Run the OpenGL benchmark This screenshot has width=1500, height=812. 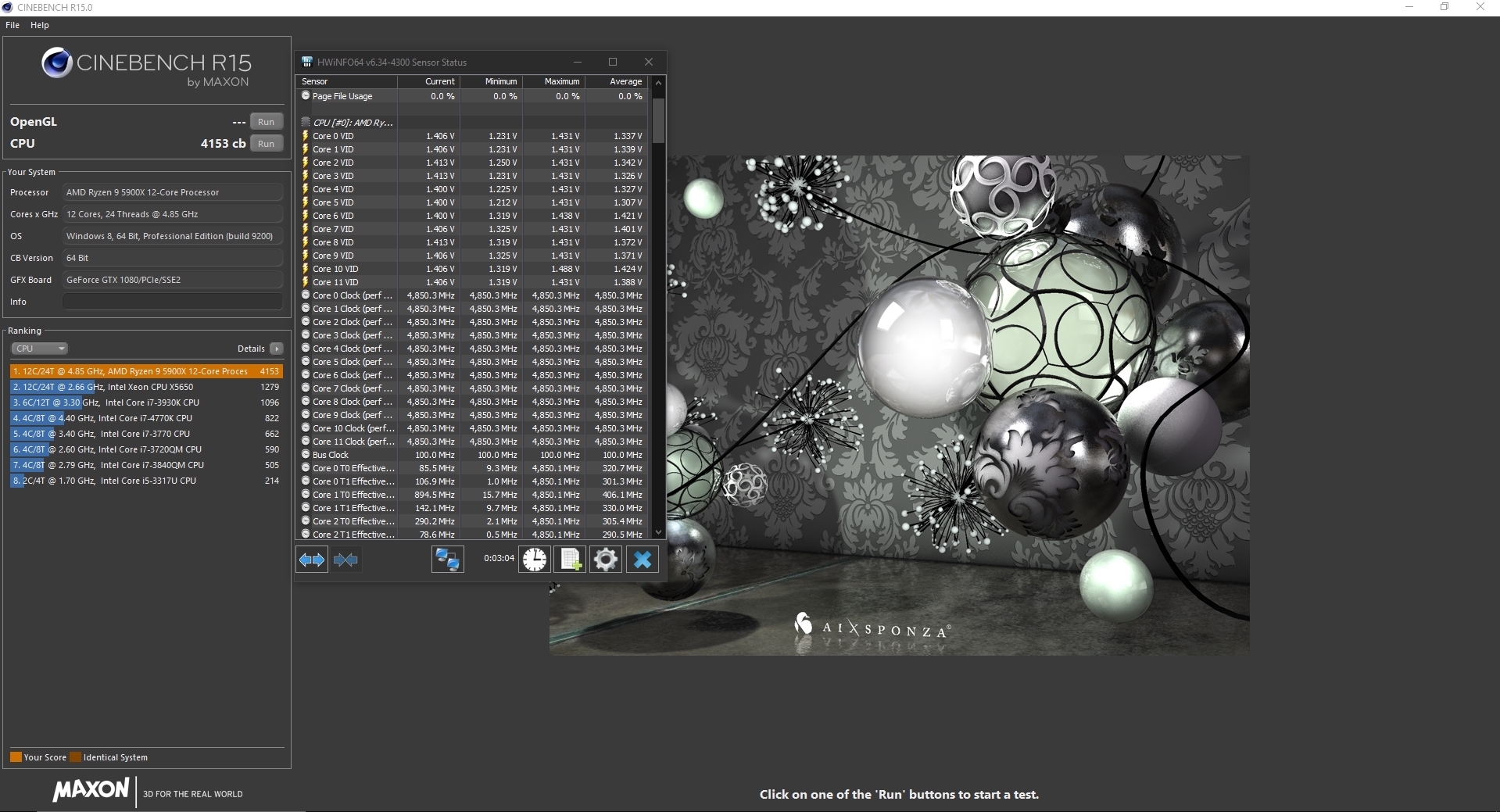[267, 122]
